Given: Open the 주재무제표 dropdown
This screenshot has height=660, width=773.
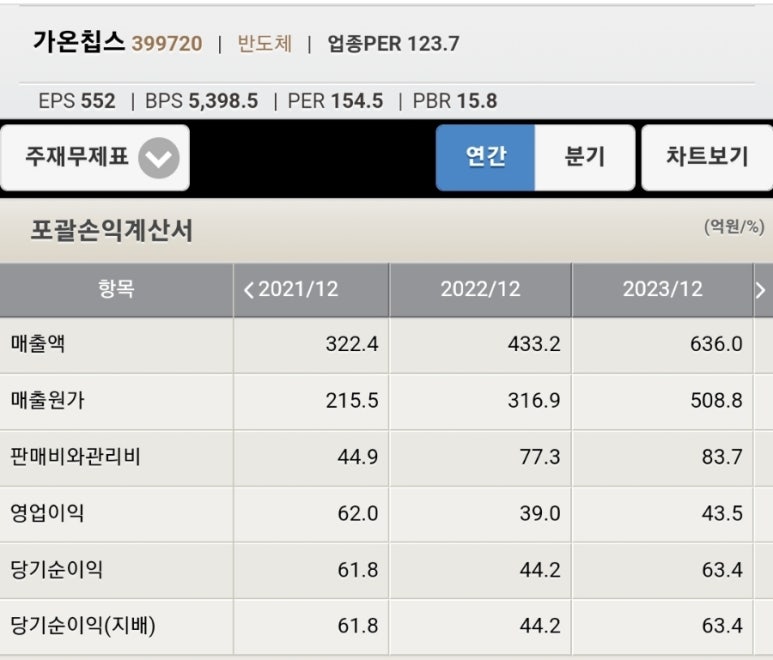Looking at the screenshot, I should (95, 157).
